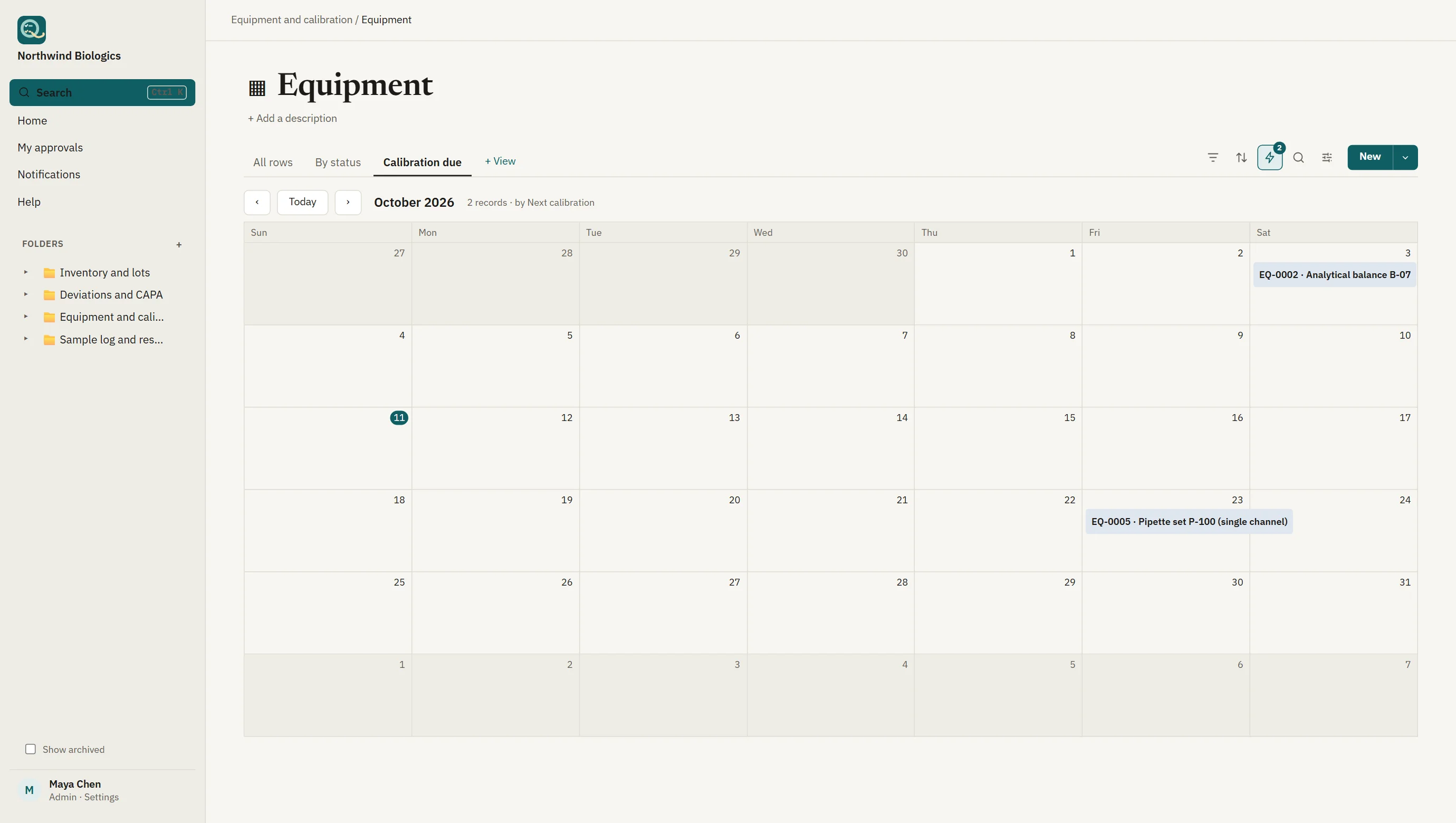Open the EQ-0005 Pipette set P-100 record
The image size is (1456, 823).
pyautogui.click(x=1189, y=522)
